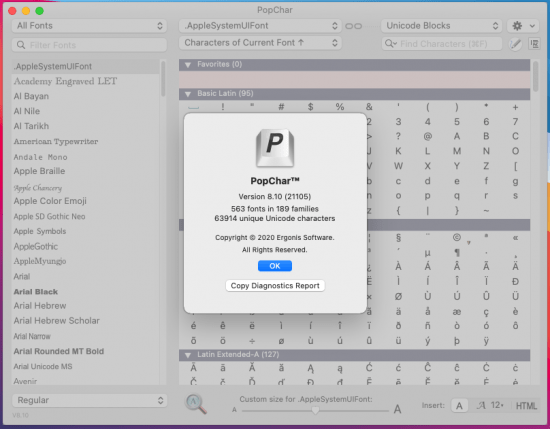Image resolution: width=550 pixels, height=429 pixels.
Task: Click the magnifier glass icon at bottom
Action: tap(195, 403)
